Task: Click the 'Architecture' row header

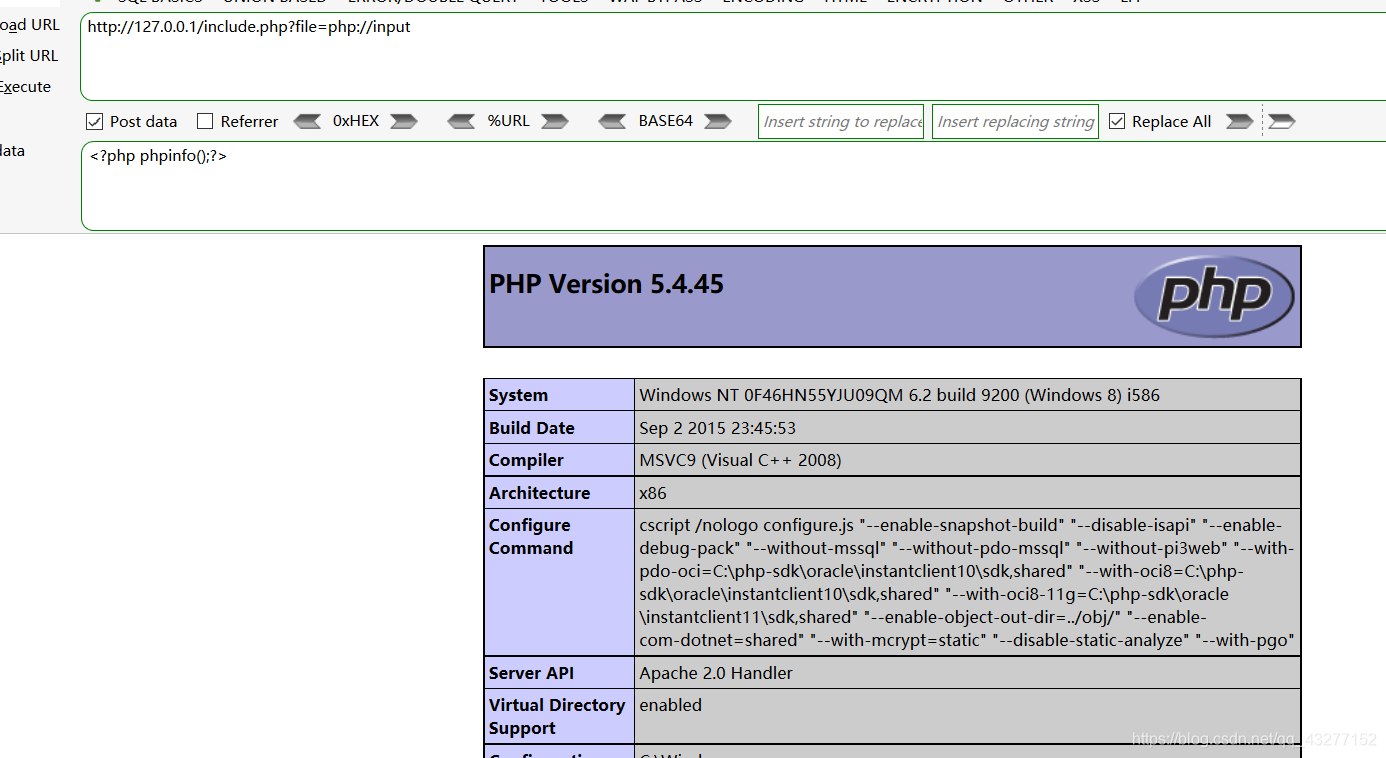Action: 559,493
